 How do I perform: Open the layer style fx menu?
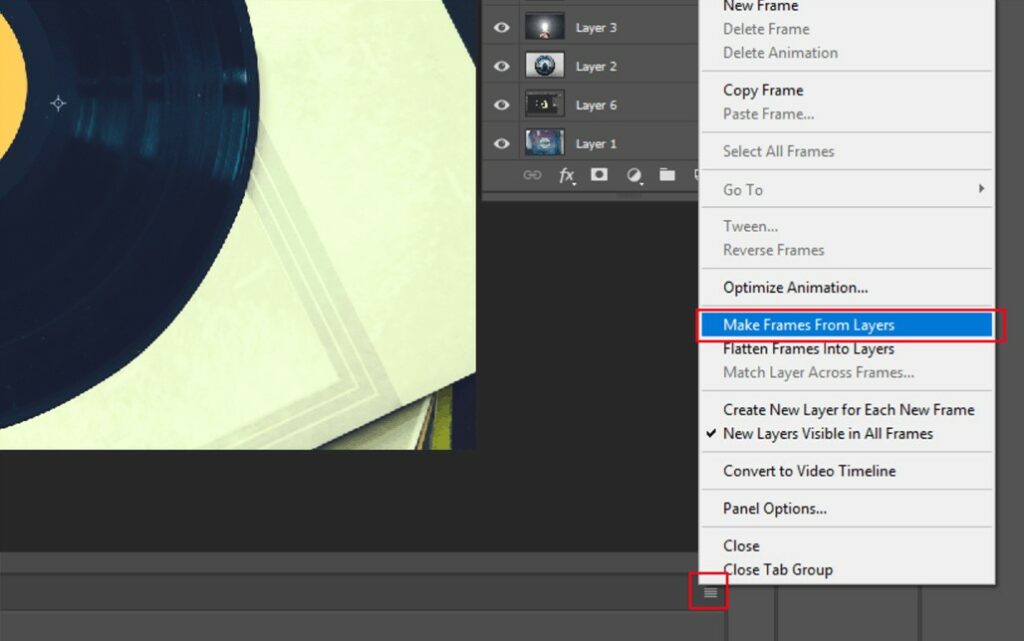[x=566, y=175]
